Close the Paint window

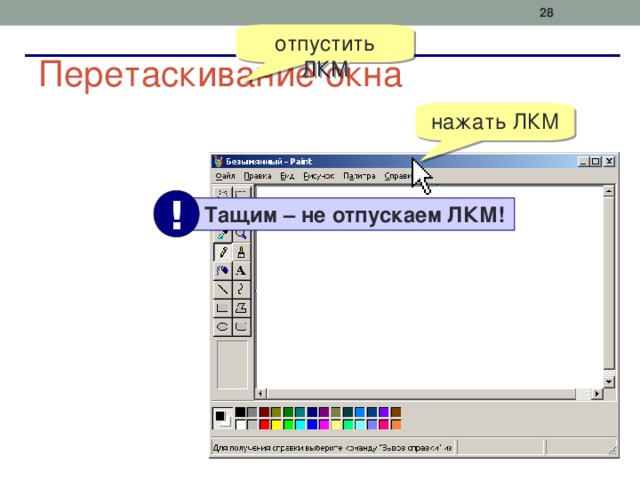609,161
